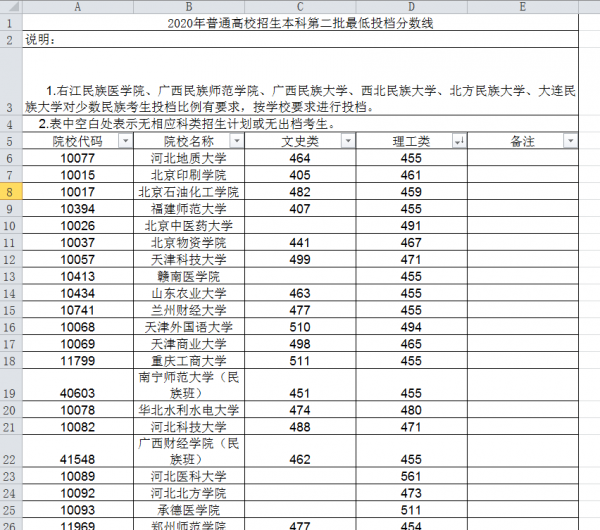Select cell 重庆工商大学
The height and width of the screenshot is (530, 600).
[x=189, y=360]
